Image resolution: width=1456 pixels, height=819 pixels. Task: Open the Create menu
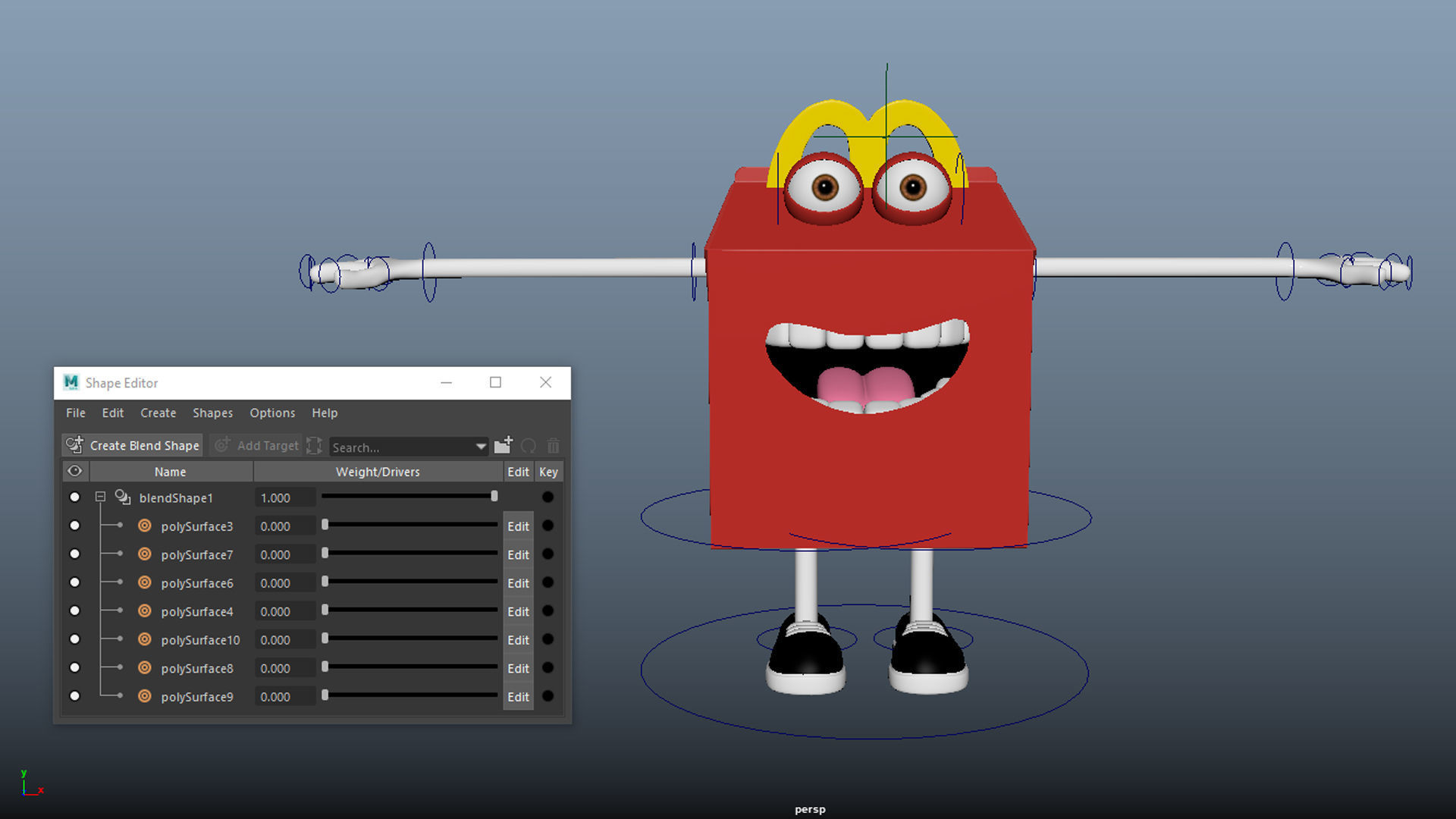pos(158,413)
